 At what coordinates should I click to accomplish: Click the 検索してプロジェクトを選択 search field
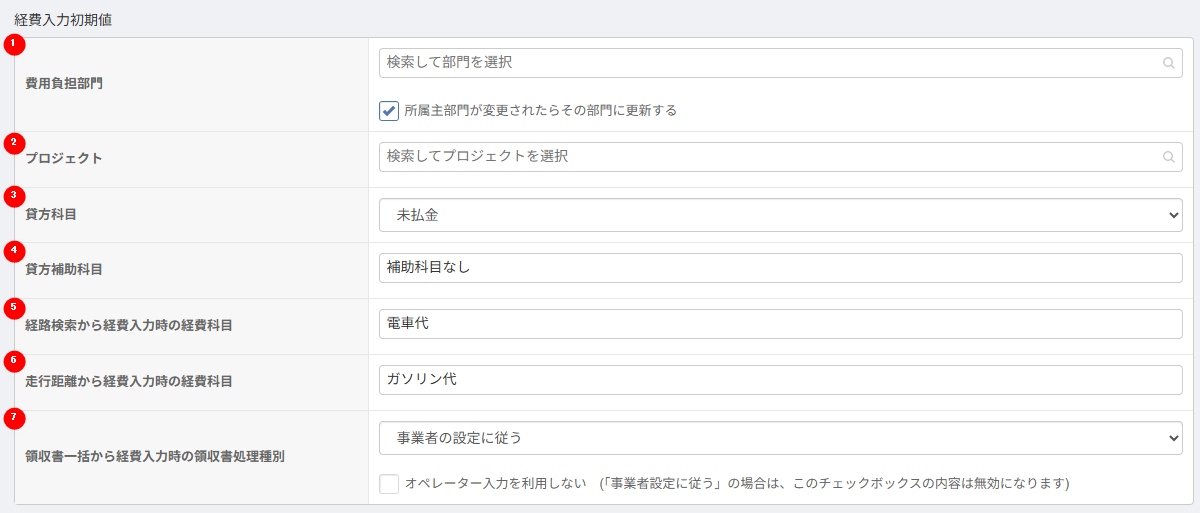pos(780,157)
